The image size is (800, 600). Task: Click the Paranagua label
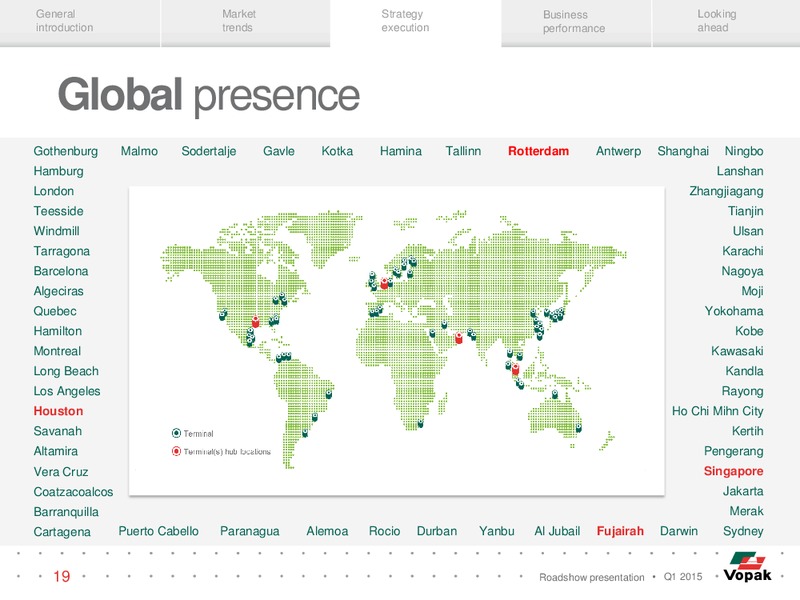pyautogui.click(x=249, y=532)
